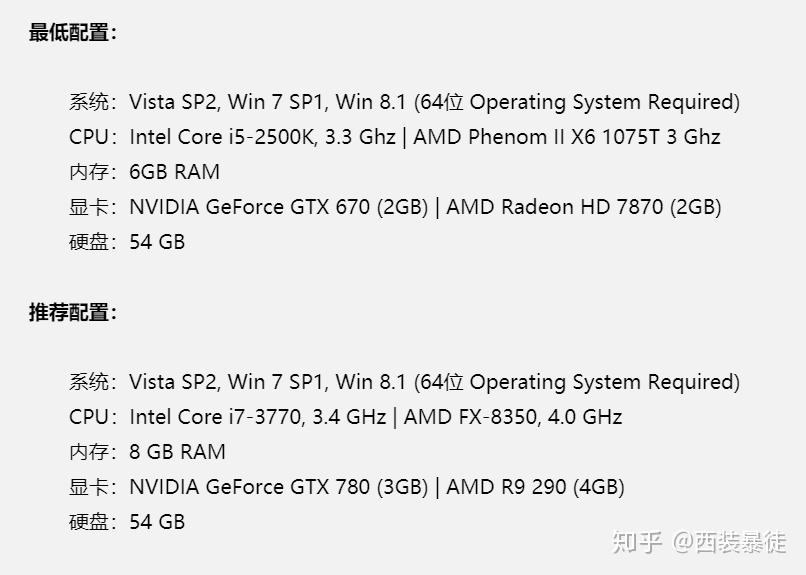Viewport: 806px width, 575px height.
Task: Select the 6GB RAM text
Action: coord(174,172)
